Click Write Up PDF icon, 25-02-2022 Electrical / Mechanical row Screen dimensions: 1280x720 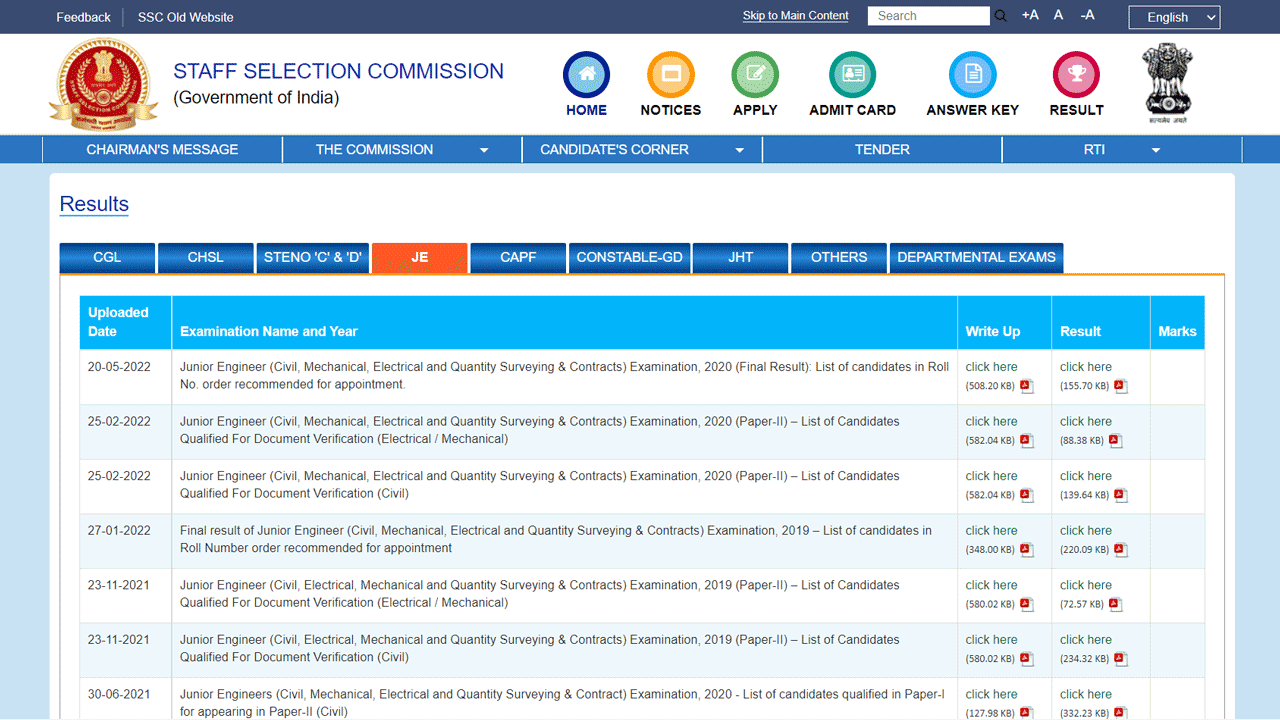[x=1026, y=441]
